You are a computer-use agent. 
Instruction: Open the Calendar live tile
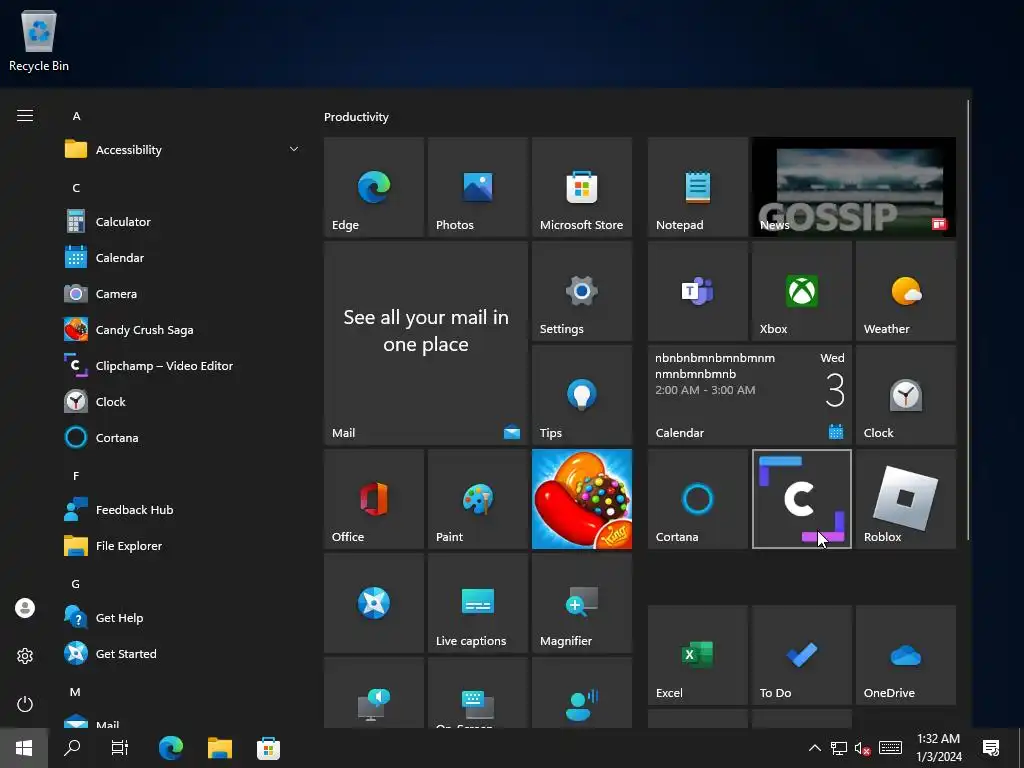pos(750,395)
